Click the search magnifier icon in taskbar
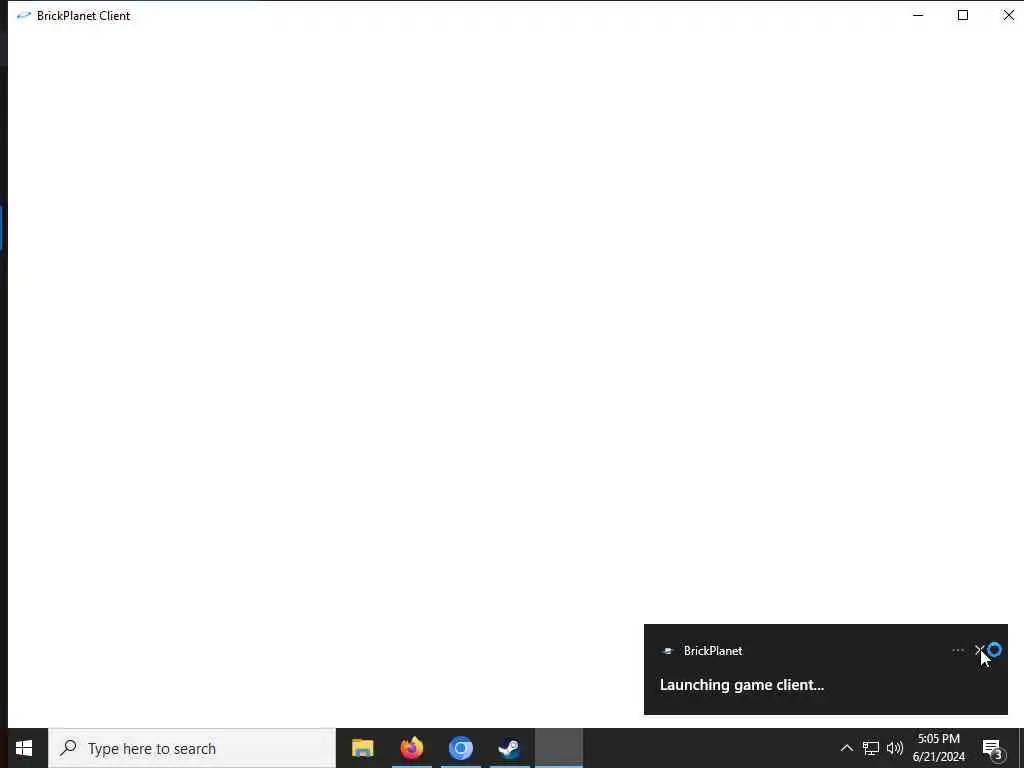Screen dimensions: 1024x768 pos(68,748)
